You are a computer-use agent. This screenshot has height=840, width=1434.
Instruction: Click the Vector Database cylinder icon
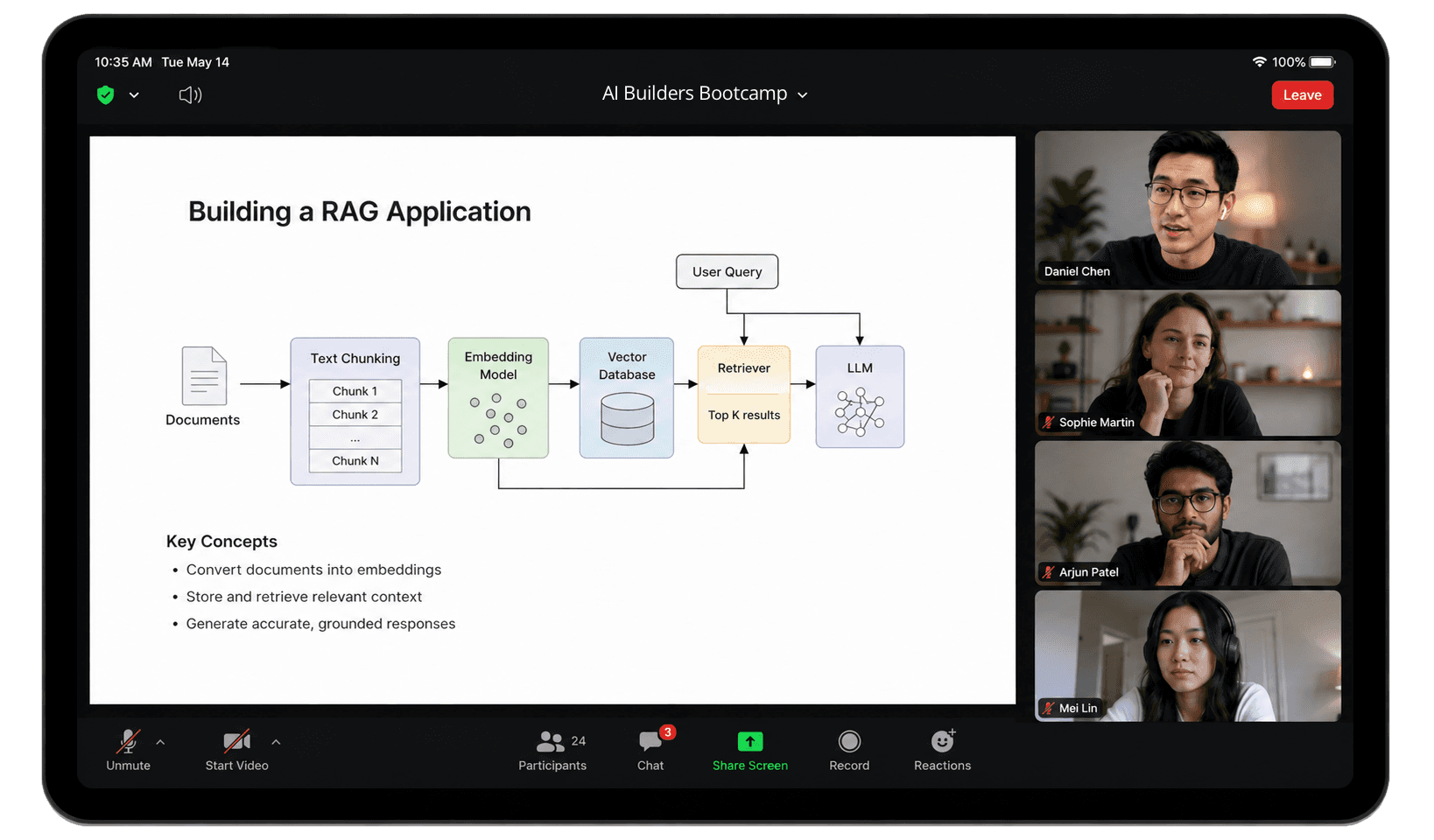pos(627,419)
